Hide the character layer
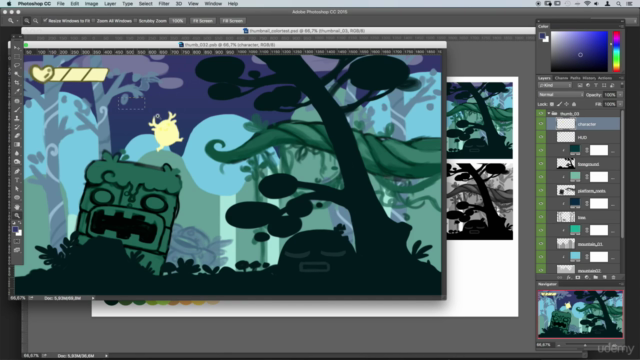The height and width of the screenshot is (360, 640). click(541, 124)
